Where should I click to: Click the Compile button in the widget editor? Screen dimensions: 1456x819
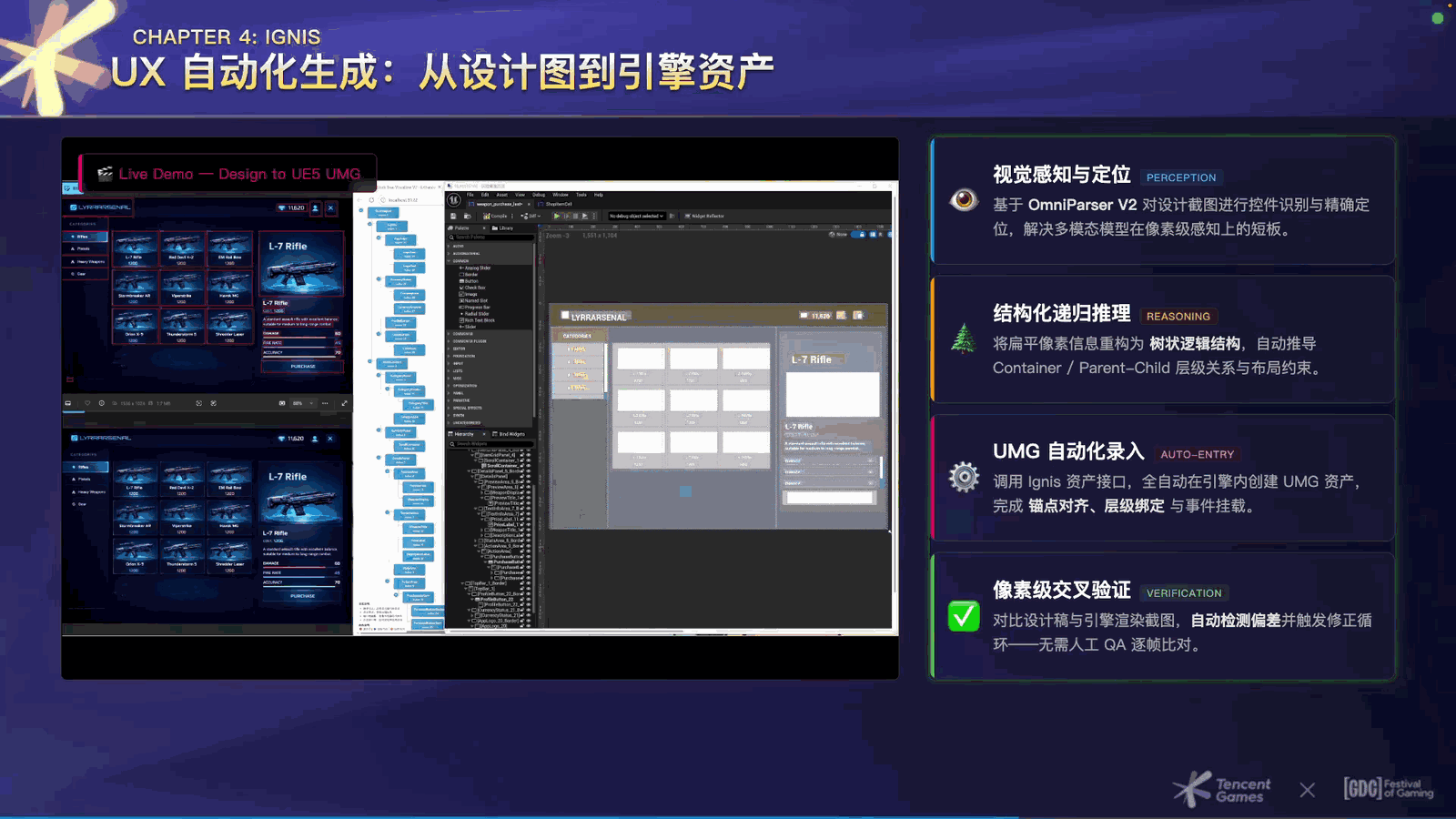497,217
